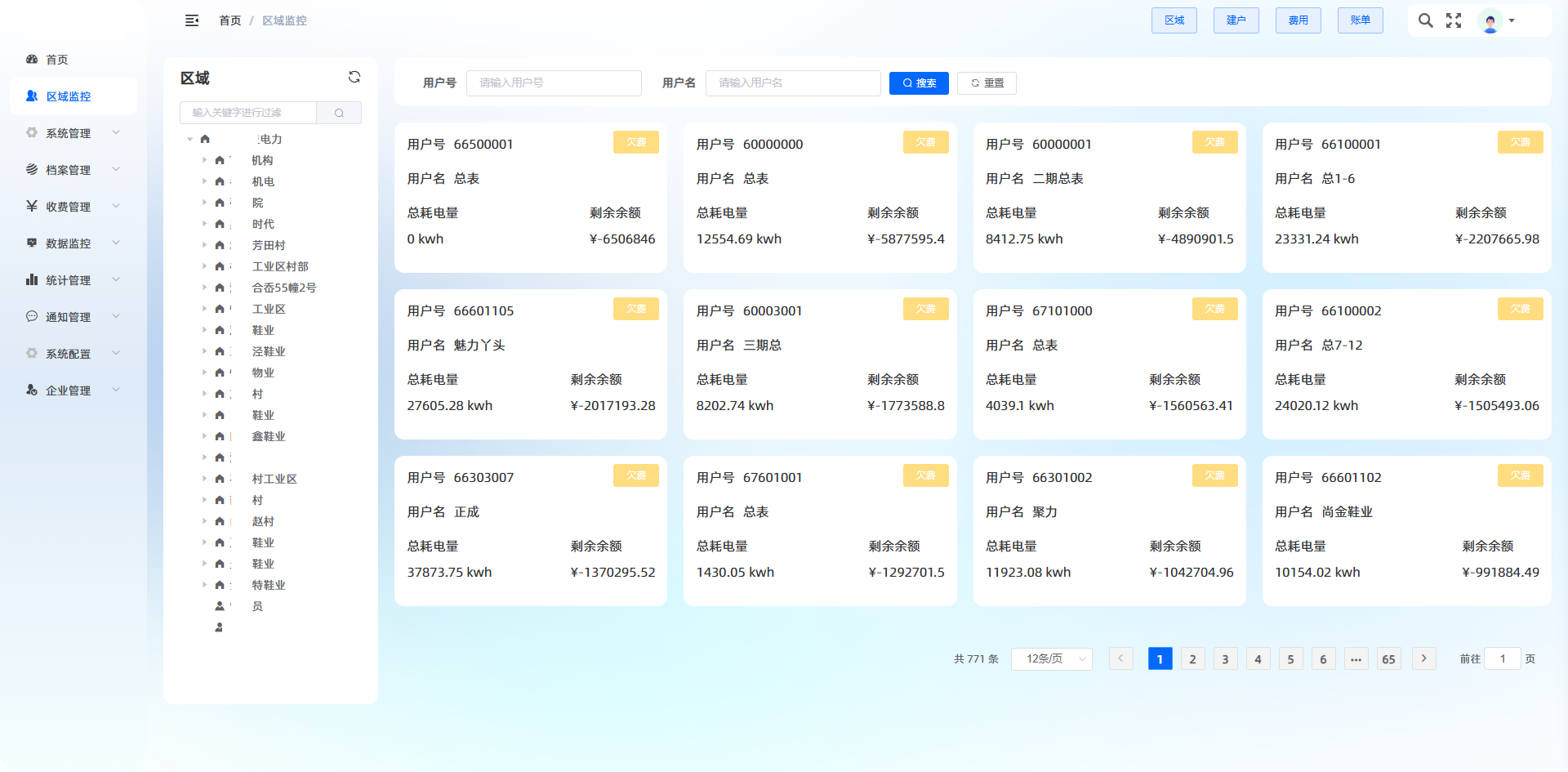1568x772 pixels.
Task: Click the 欠费 tag on user 66500001
Action: (635, 142)
